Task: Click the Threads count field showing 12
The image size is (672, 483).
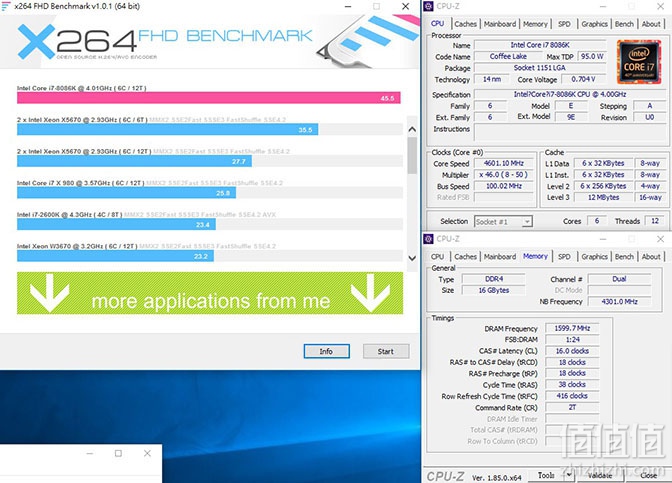Action: click(655, 221)
